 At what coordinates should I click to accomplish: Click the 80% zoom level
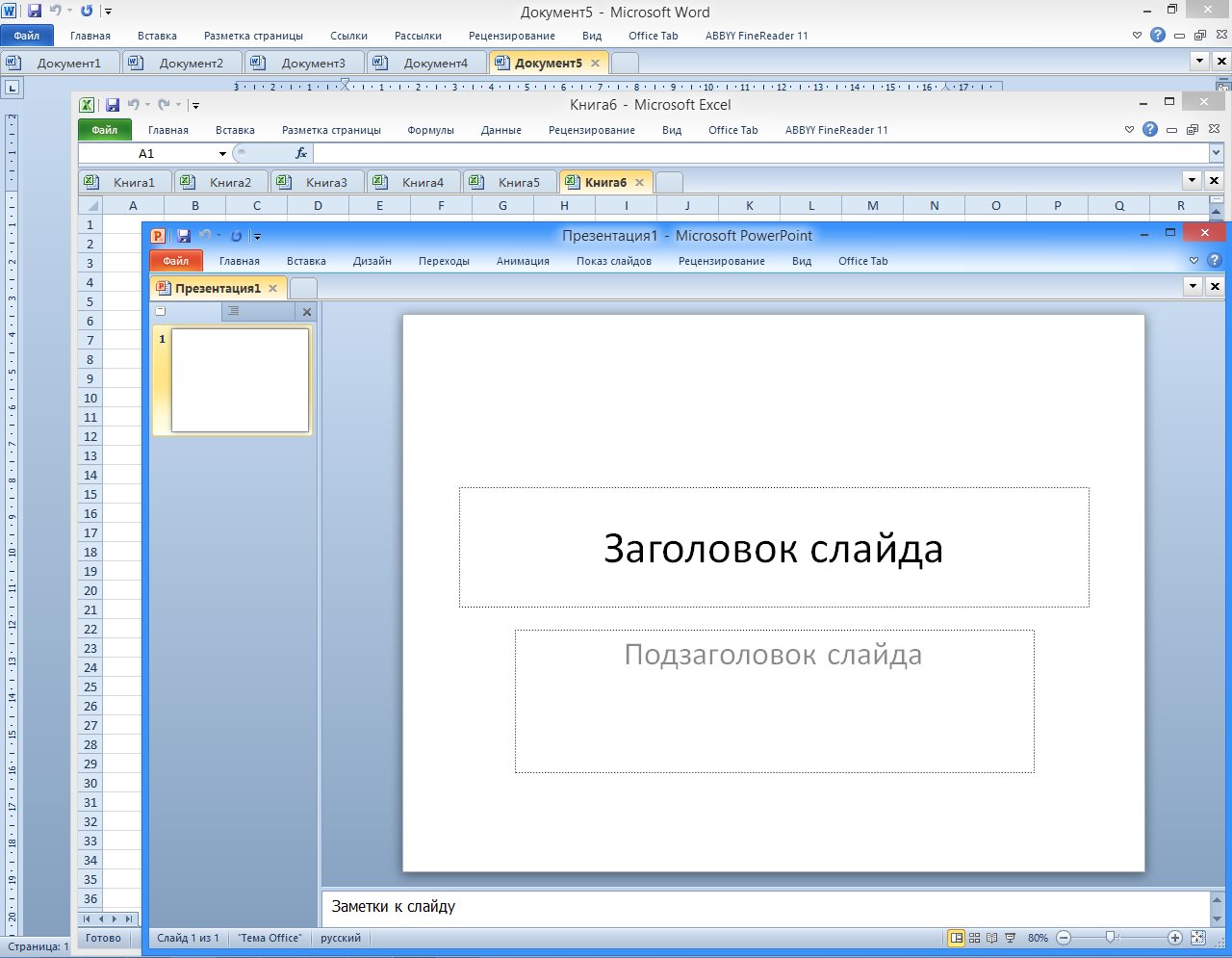point(1038,938)
